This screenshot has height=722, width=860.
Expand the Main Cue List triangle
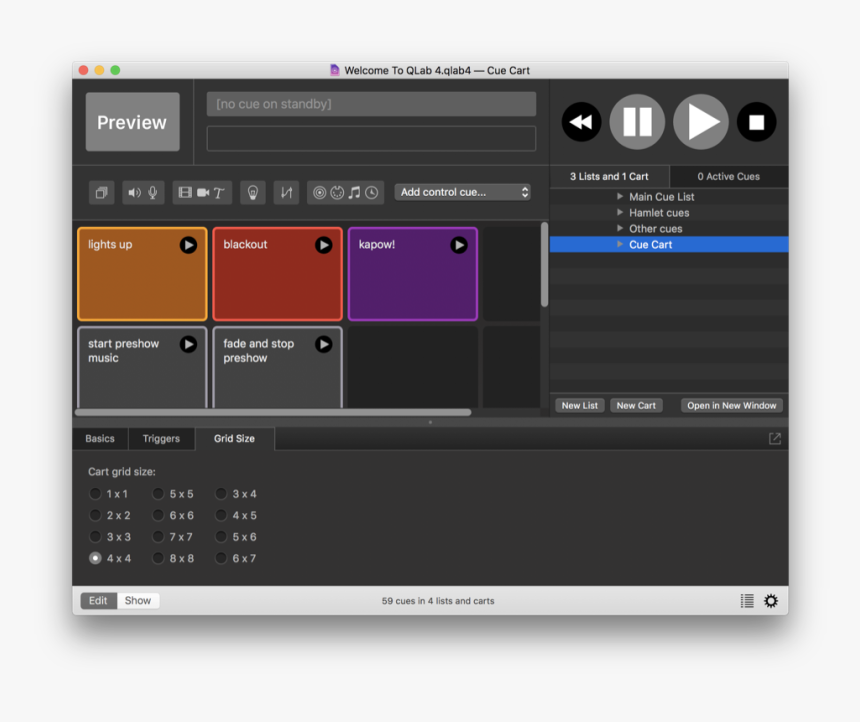[620, 196]
